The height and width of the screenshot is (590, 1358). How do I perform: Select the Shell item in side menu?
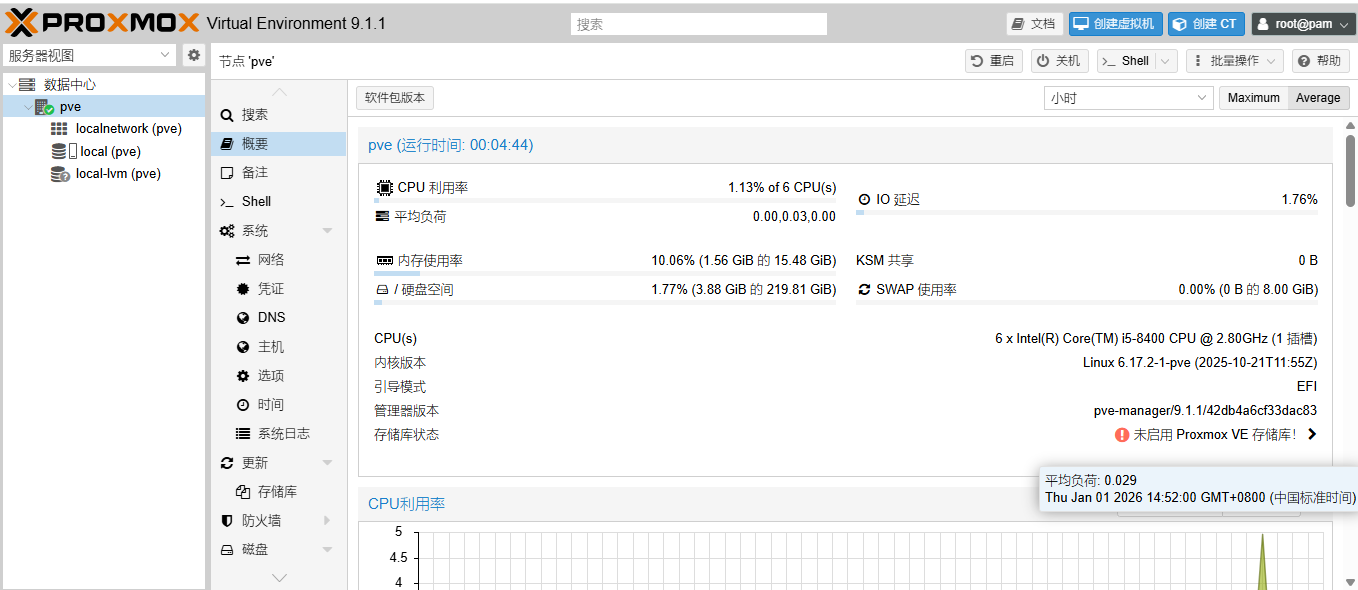tap(256, 202)
